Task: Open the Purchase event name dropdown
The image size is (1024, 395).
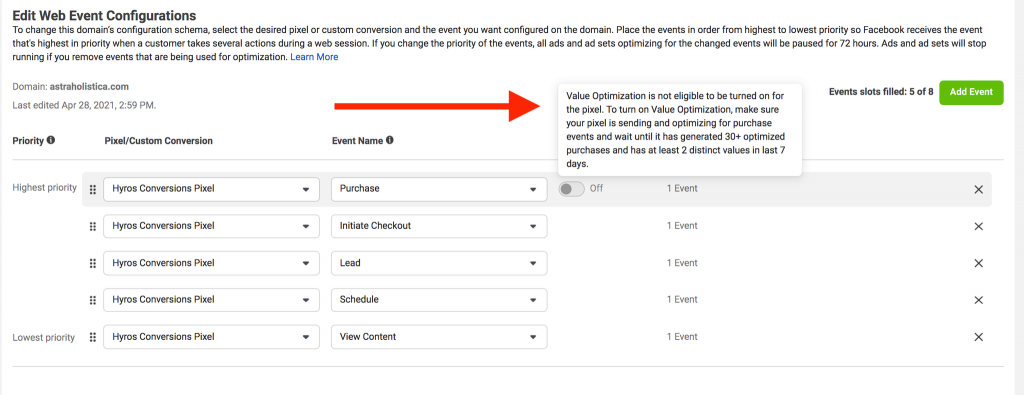Action: pos(439,189)
